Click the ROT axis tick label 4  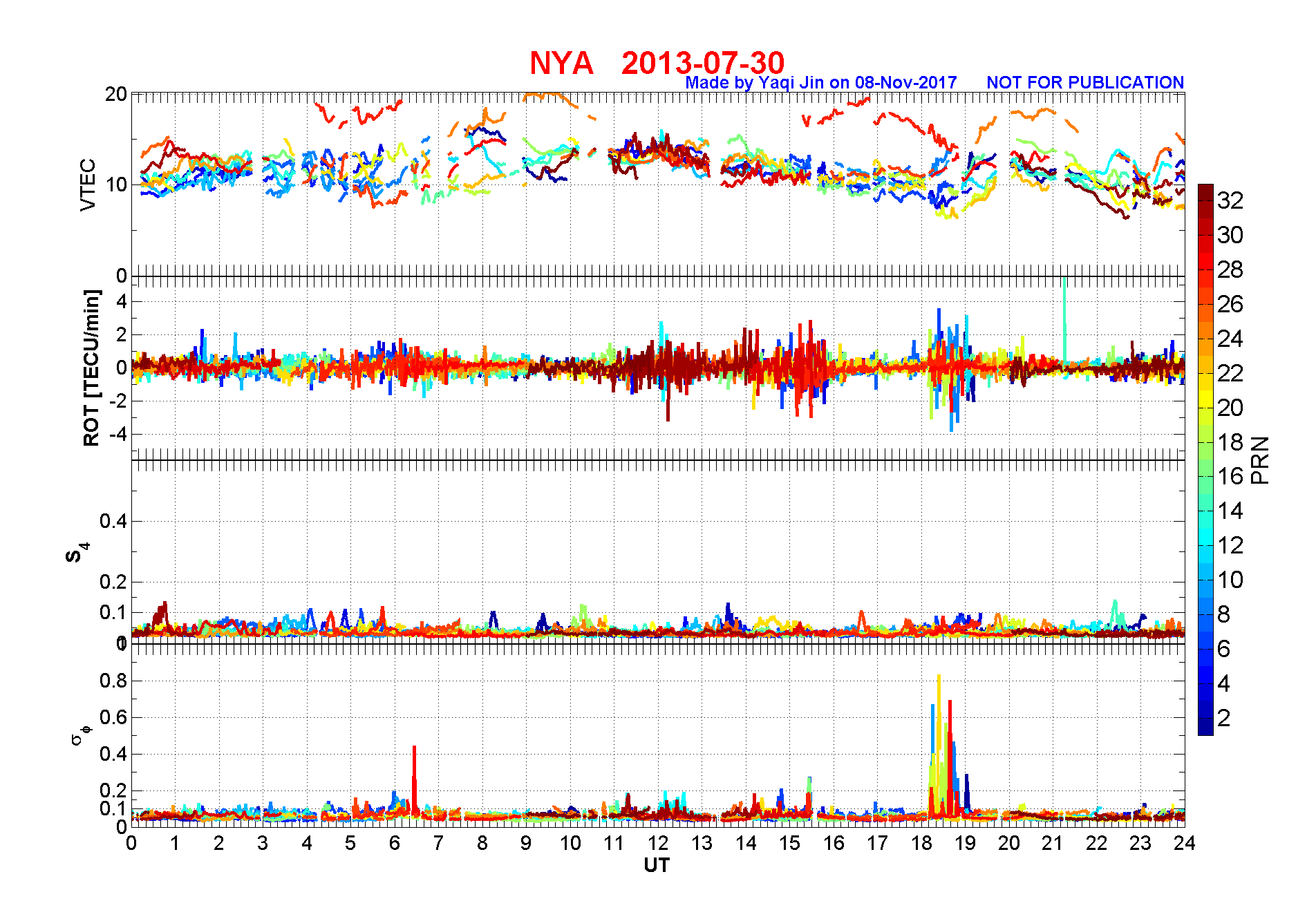[x=122, y=301]
